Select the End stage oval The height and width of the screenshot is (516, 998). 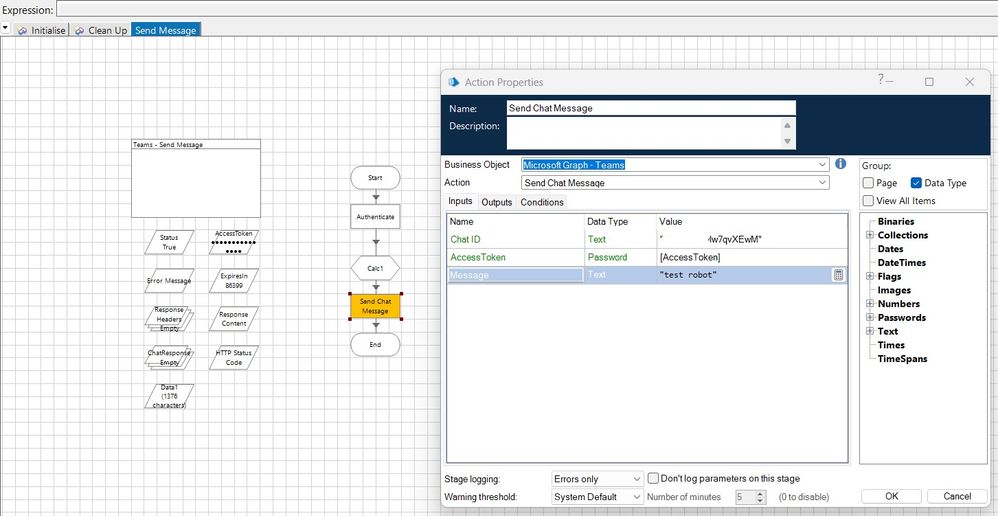tap(375, 344)
